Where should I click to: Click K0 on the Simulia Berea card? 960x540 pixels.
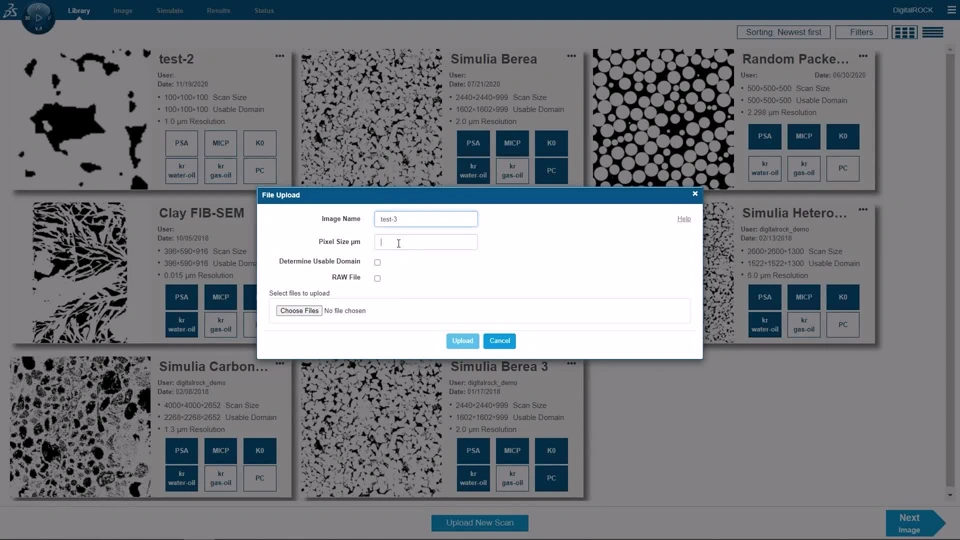(551, 143)
